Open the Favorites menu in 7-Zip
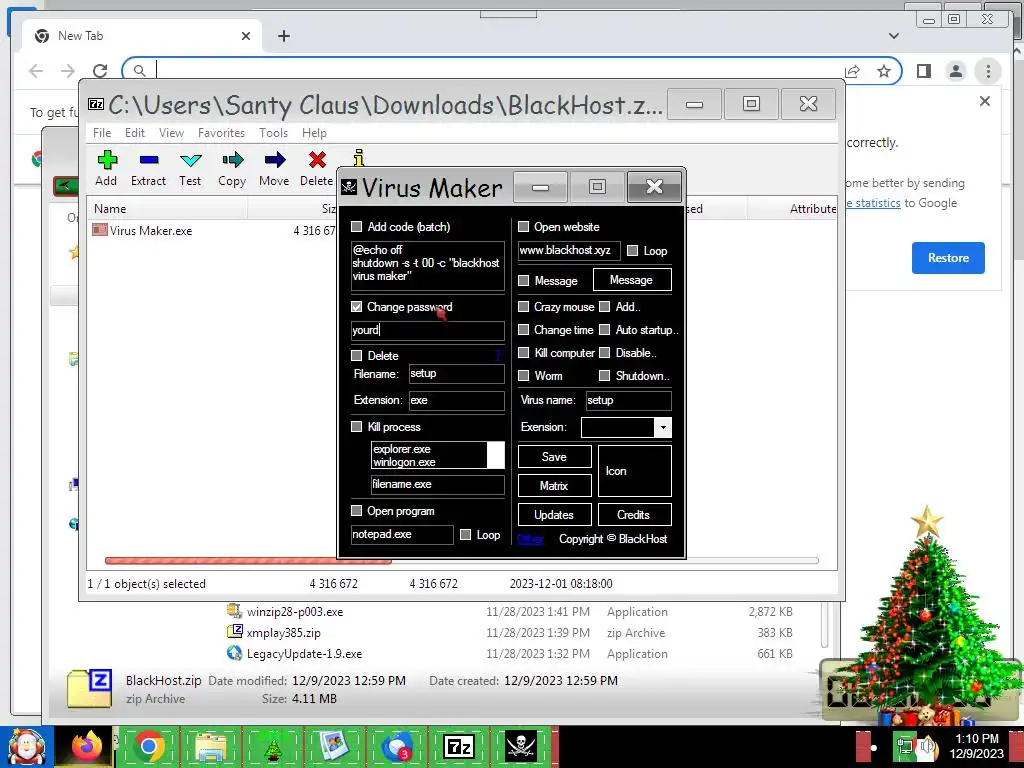The height and width of the screenshot is (768, 1024). coord(221,133)
